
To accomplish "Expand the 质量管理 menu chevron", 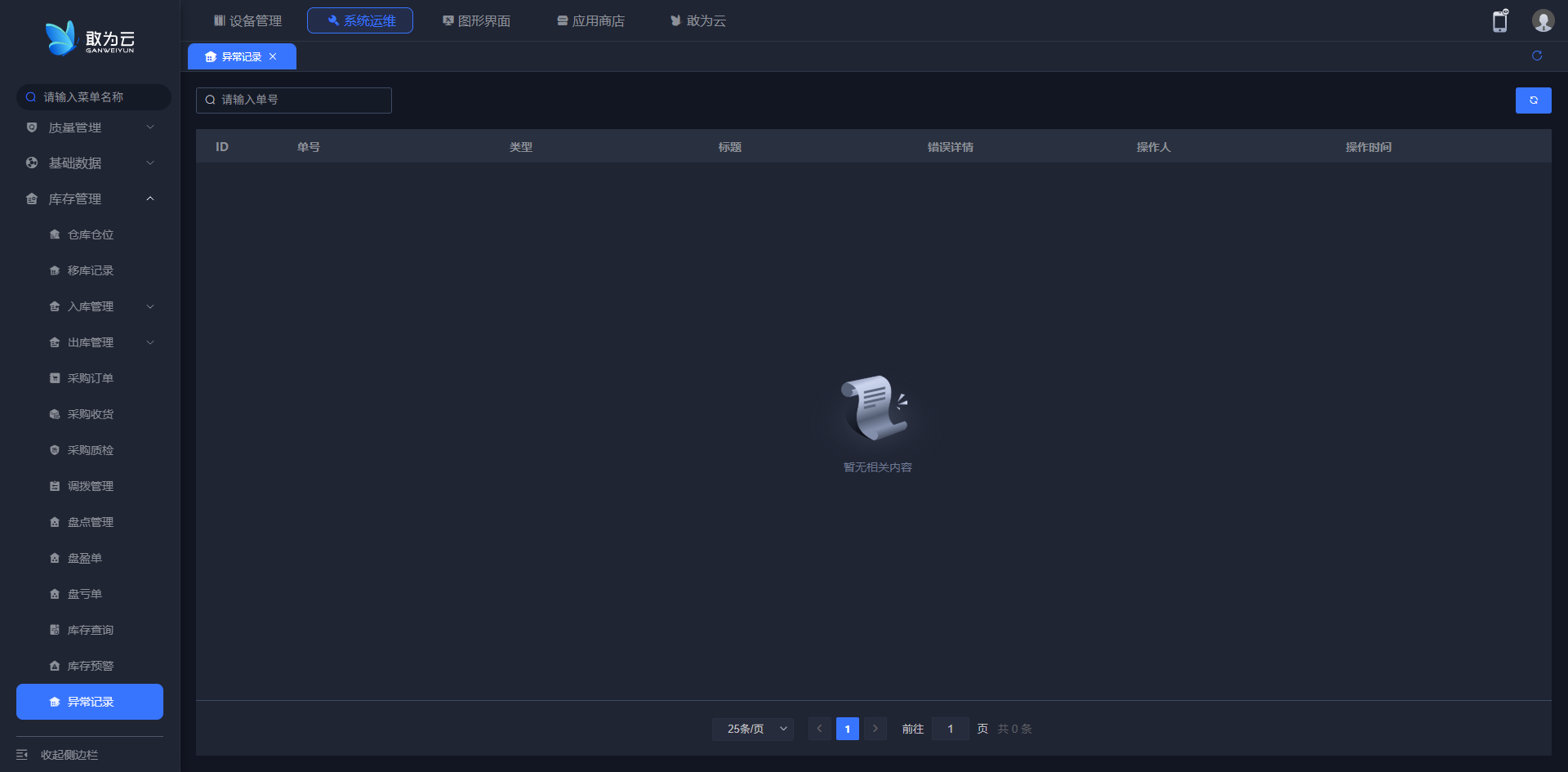I will click(x=150, y=127).
